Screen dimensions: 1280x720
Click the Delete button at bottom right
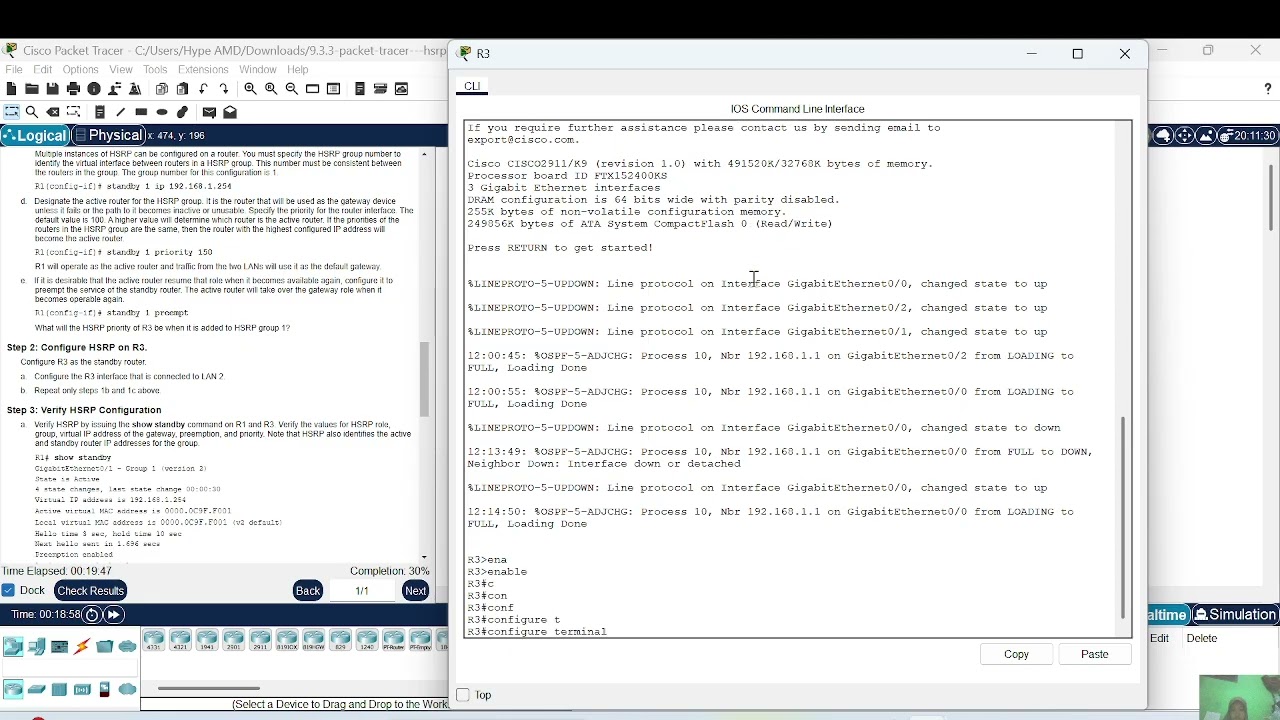[1202, 638]
